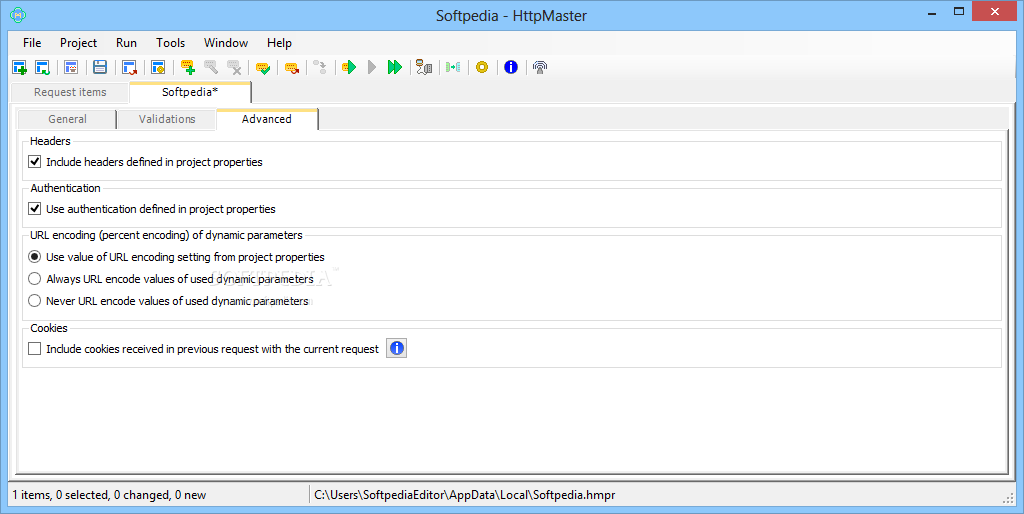Image resolution: width=1024 pixels, height=514 pixels.
Task: Open the Help menu
Action: click(279, 43)
